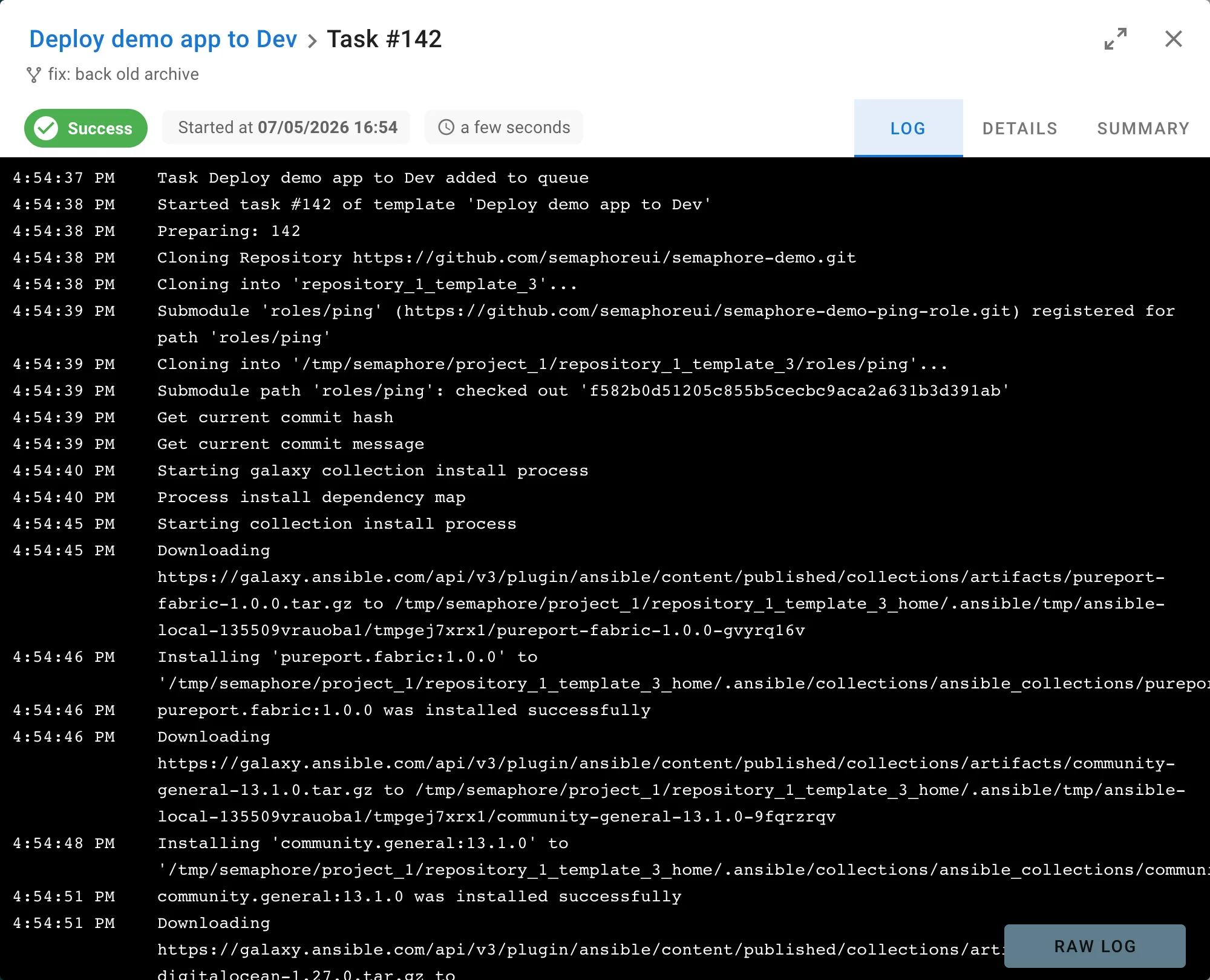The width and height of the screenshot is (1210, 980).
Task: Select log line 'Started task #142 of template'
Action: pos(434,204)
